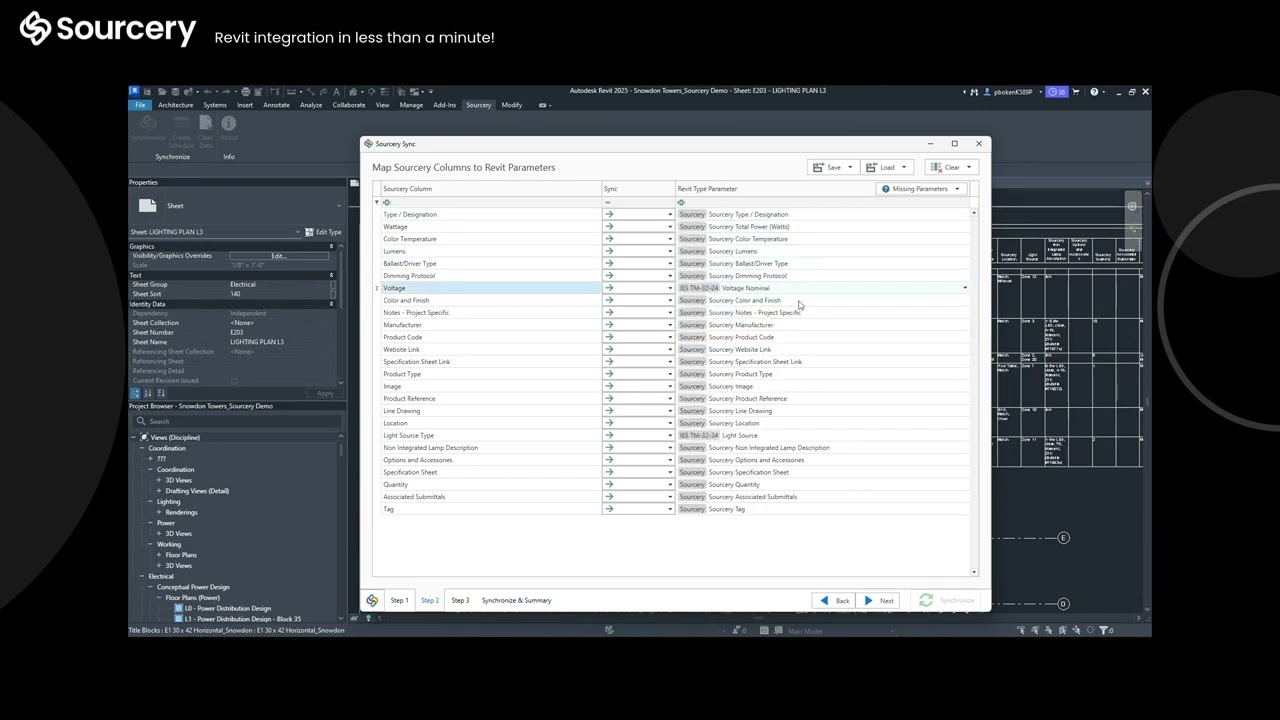This screenshot has height=720, width=1280.
Task: Click the sync arrow icon for Wattage row
Action: 609,227
